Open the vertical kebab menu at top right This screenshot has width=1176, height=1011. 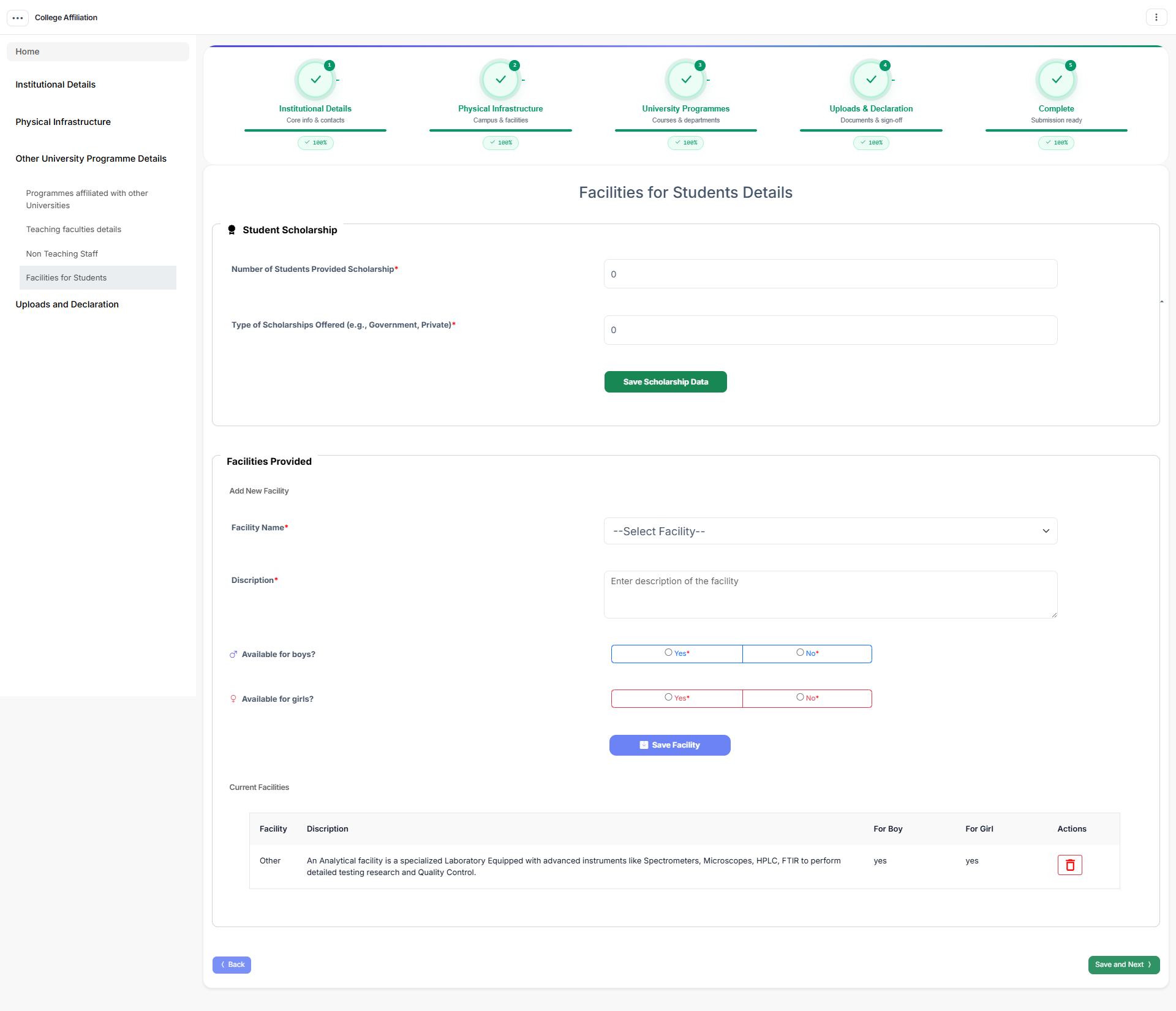[1156, 17]
